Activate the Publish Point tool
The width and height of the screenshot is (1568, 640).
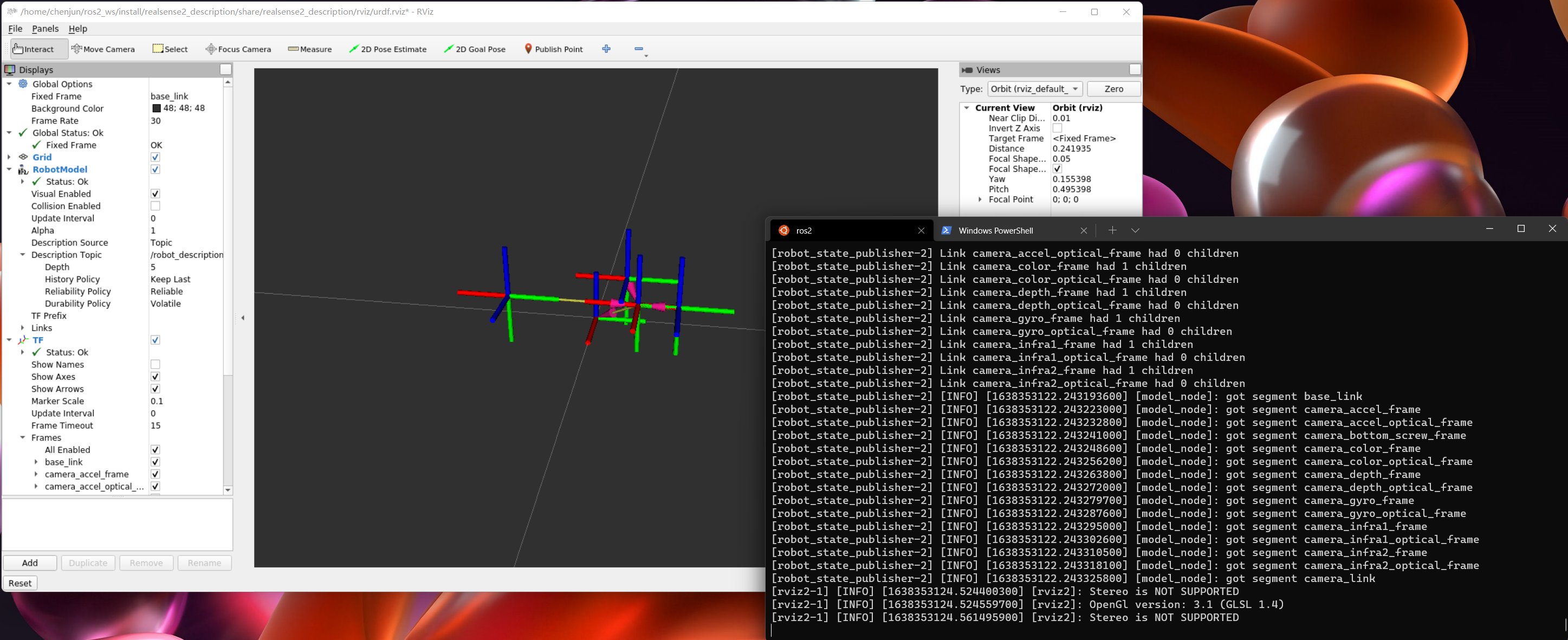(553, 49)
